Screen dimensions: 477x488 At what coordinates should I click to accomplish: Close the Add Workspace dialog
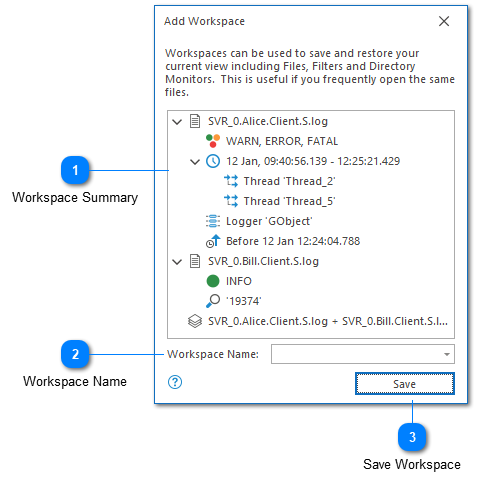[444, 21]
